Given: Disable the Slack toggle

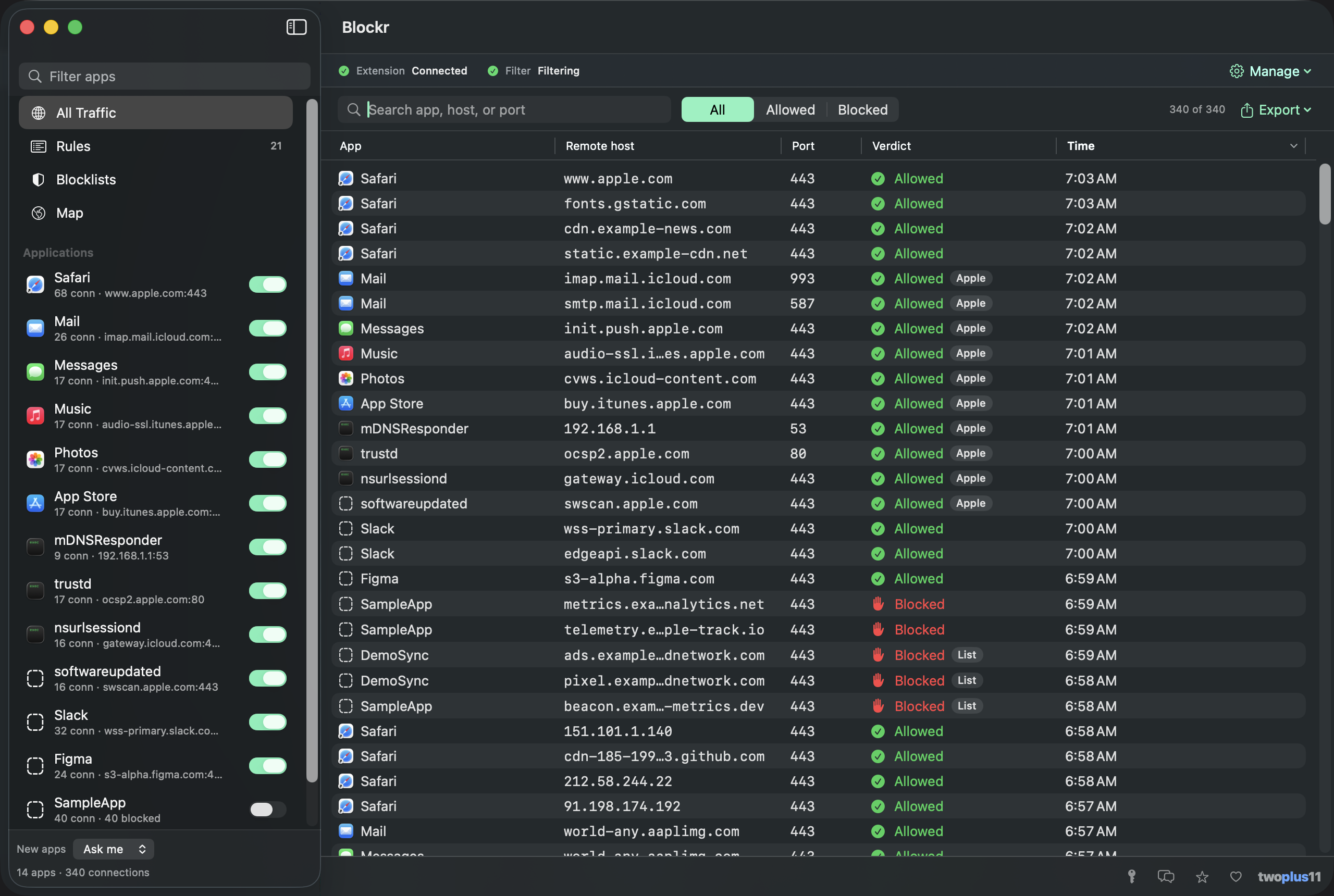Looking at the screenshot, I should tap(267, 721).
